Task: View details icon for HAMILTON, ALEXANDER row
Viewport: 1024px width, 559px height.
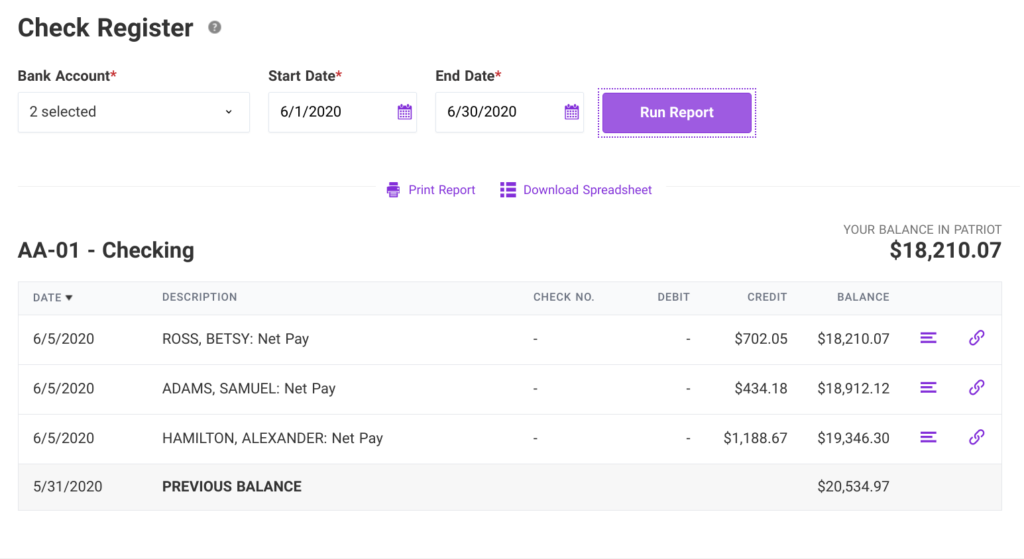Action: [x=928, y=437]
